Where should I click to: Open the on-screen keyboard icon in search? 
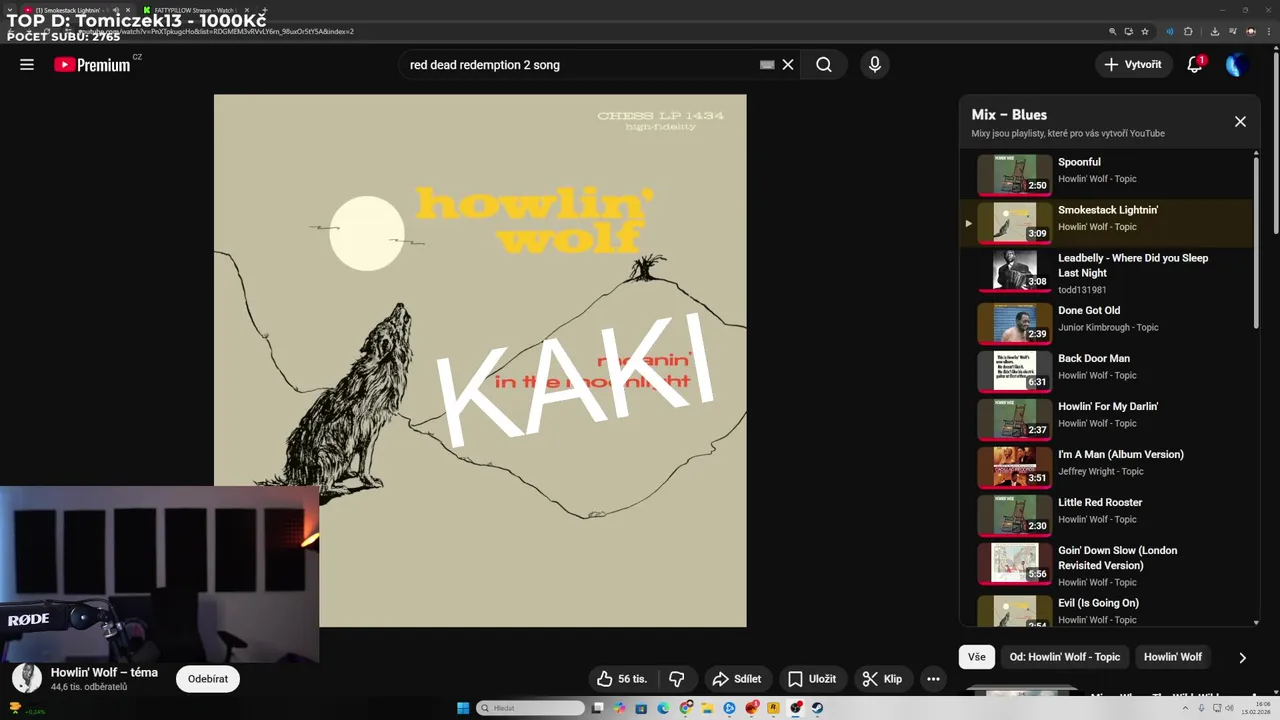(767, 65)
